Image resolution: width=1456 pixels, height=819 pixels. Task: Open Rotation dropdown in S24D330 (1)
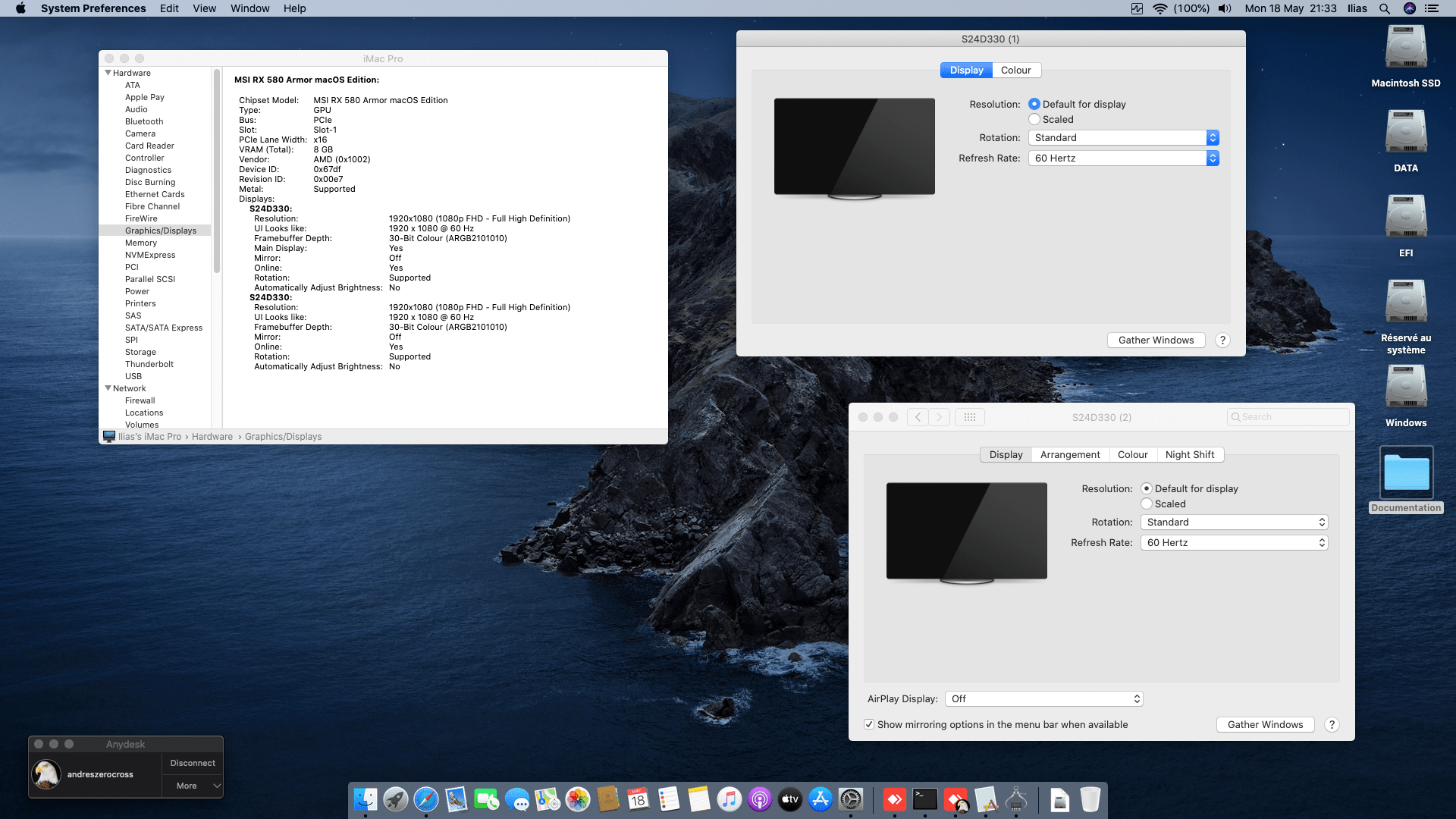pos(1124,137)
